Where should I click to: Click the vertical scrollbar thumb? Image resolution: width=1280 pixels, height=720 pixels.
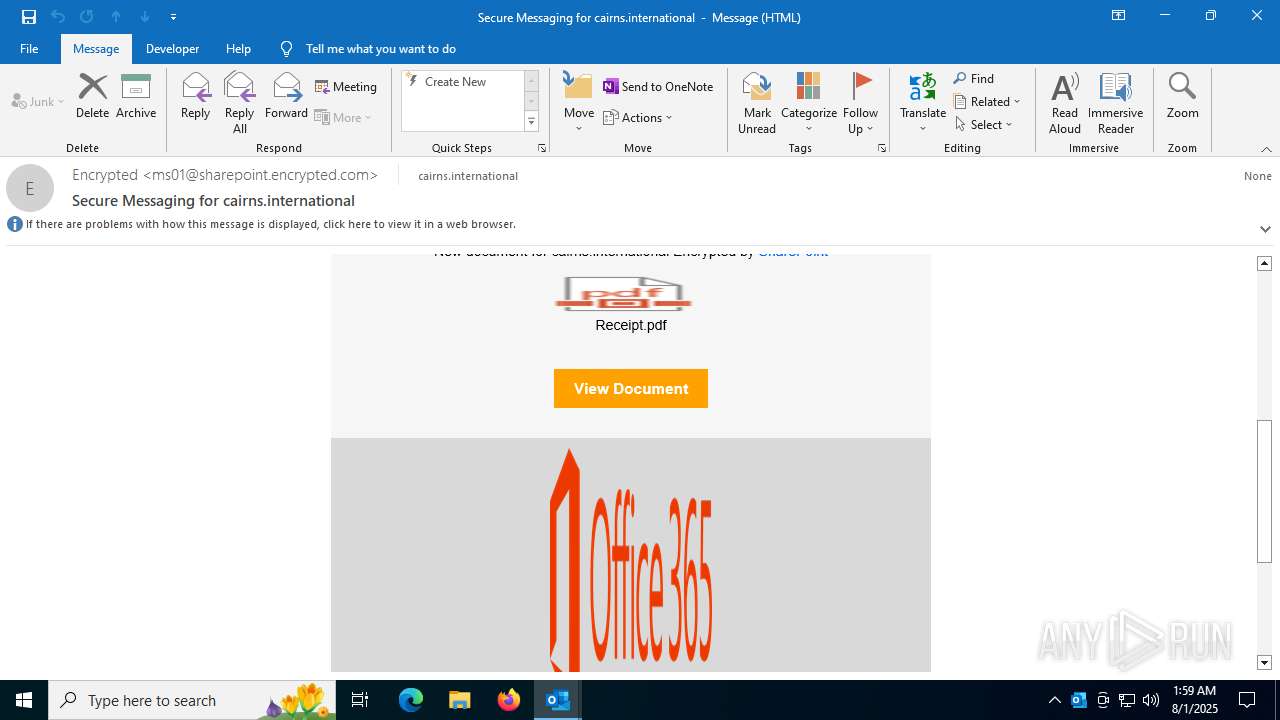1264,491
